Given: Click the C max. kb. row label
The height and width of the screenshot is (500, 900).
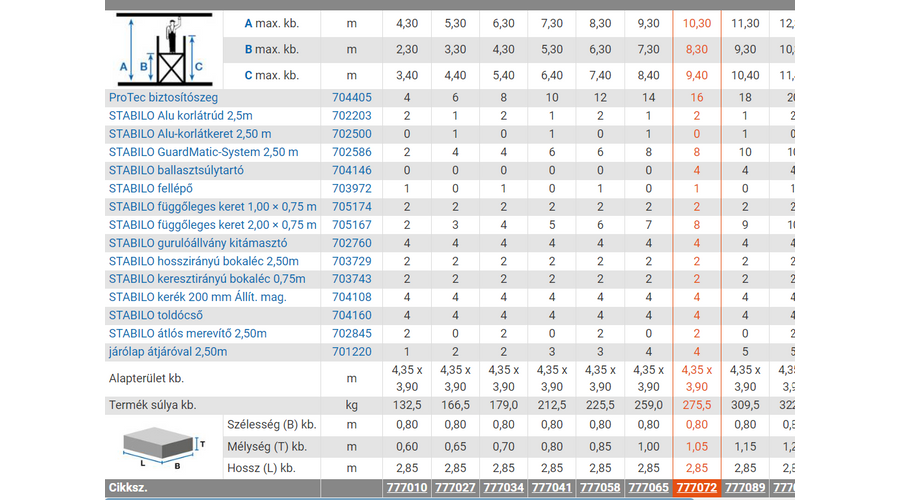Looking at the screenshot, I should [271, 76].
